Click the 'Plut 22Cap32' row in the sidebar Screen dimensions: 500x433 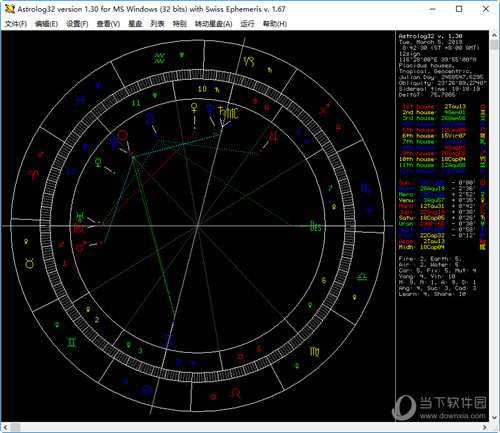pyautogui.click(x=442, y=235)
